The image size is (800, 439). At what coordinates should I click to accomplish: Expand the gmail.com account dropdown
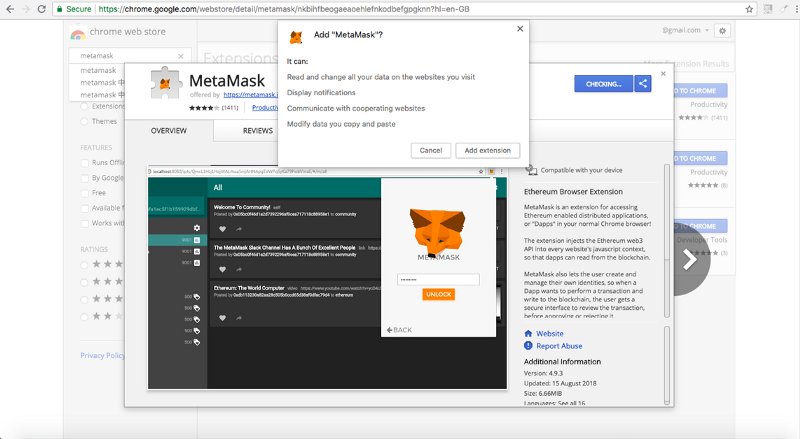coord(686,31)
